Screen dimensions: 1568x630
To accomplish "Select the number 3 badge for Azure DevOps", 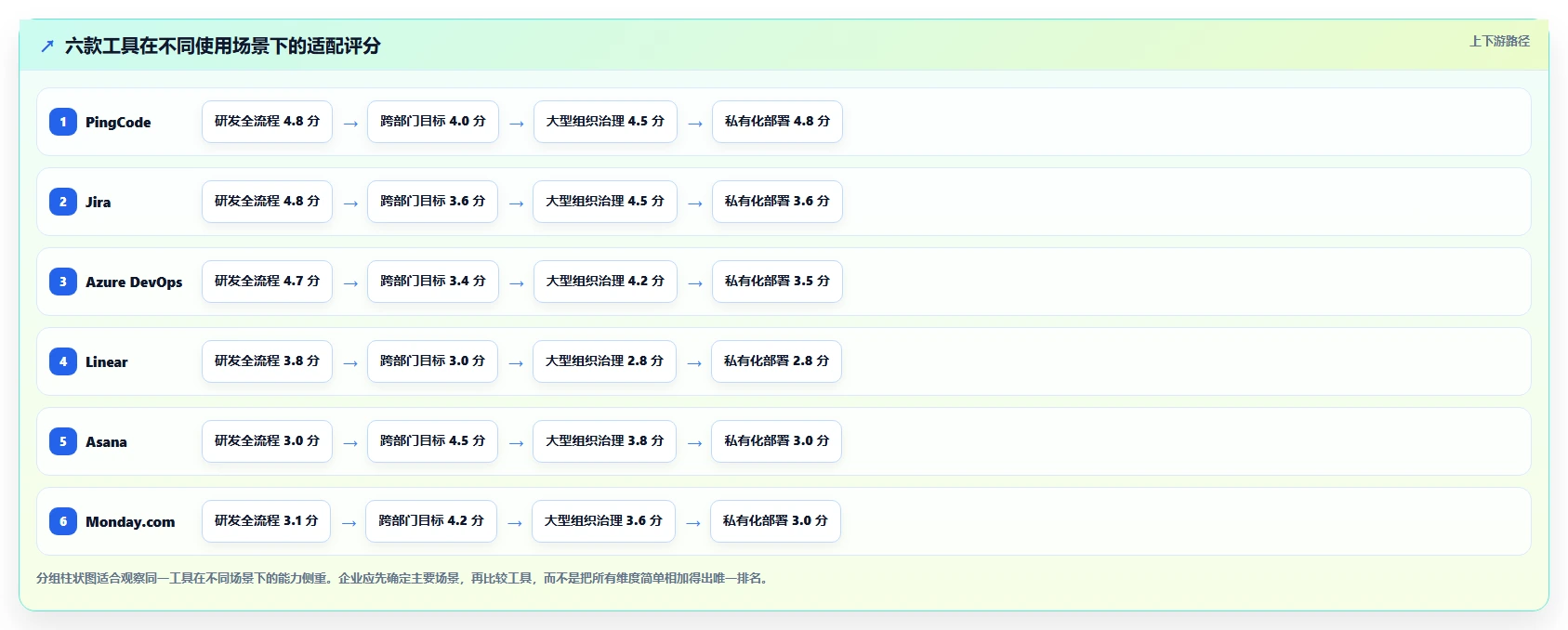I will (63, 282).
